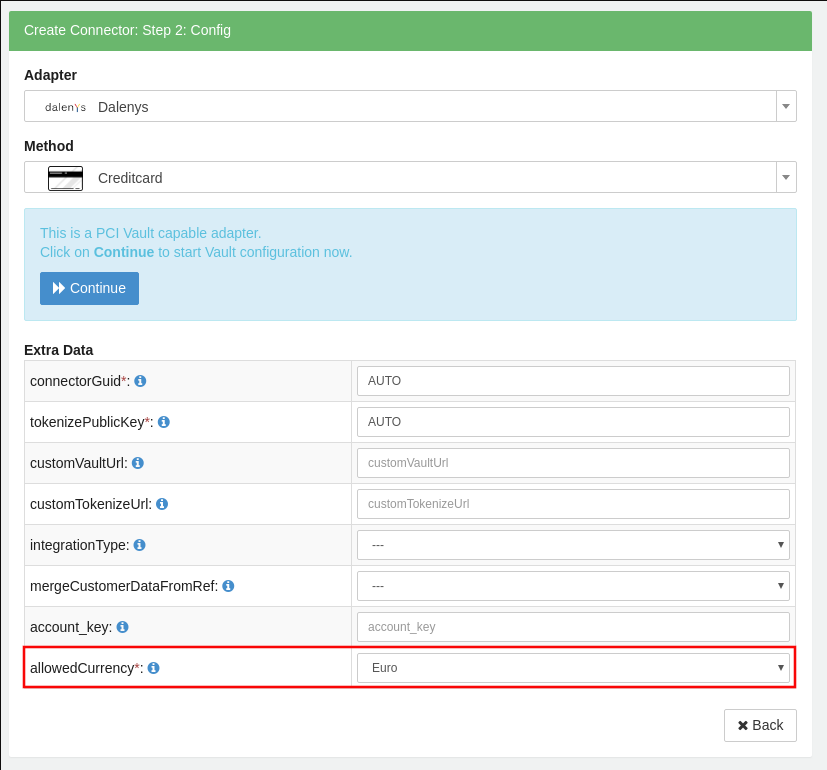827x770 pixels.
Task: Click info icon next to customVaultUrl
Action: [138, 463]
